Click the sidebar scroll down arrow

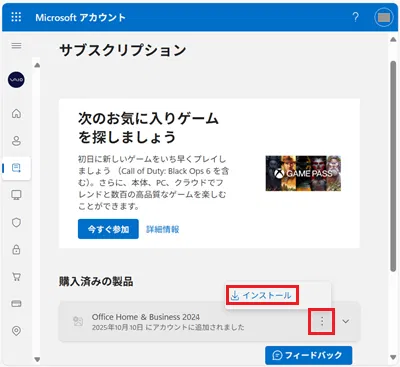(x=37, y=359)
